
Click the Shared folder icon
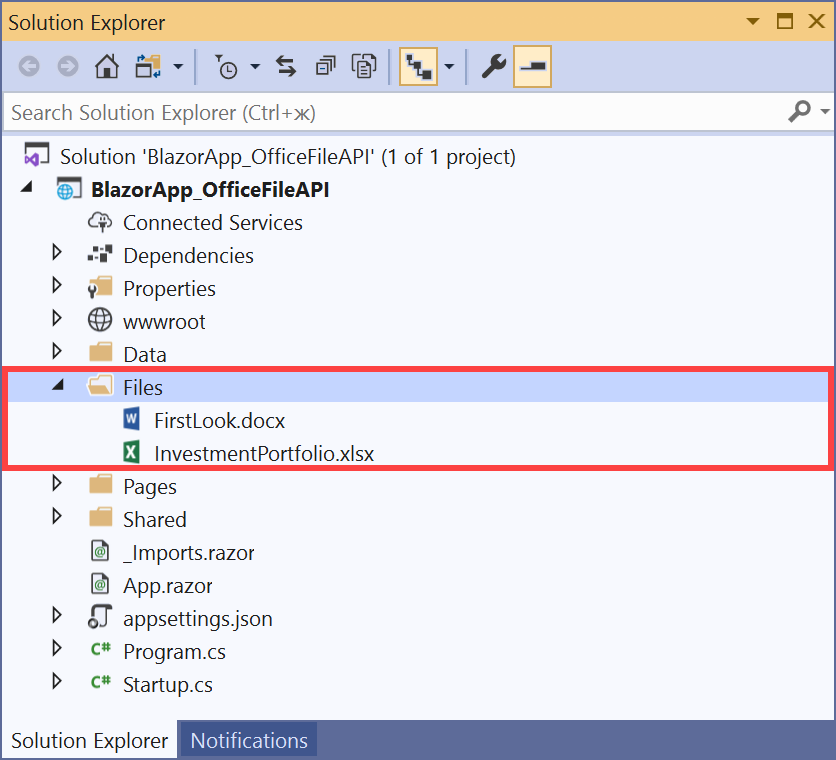click(100, 517)
